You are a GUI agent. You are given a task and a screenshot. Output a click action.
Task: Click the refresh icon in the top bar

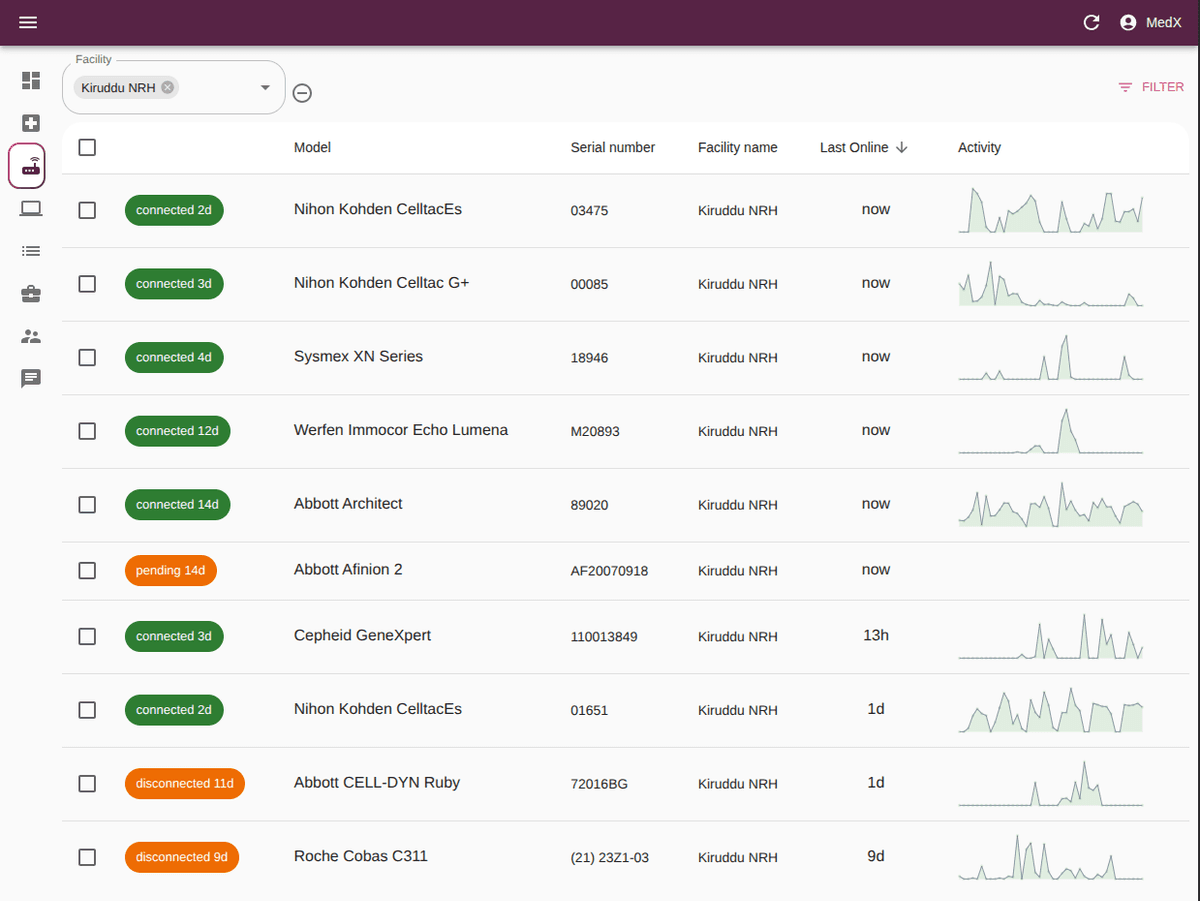pos(1091,22)
